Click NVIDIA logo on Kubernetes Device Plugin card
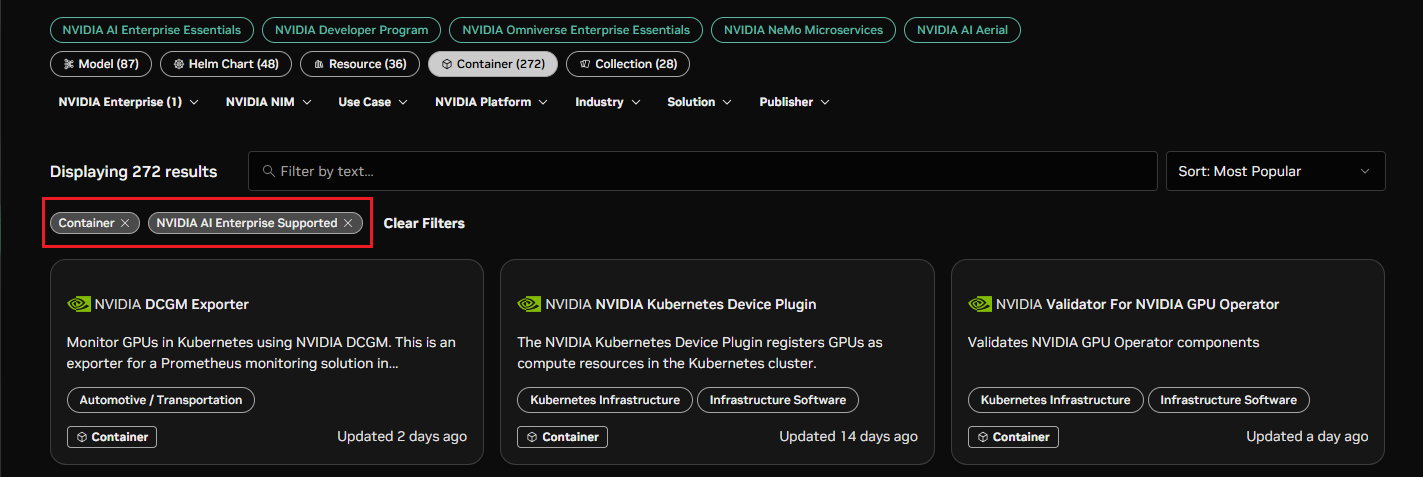Screen dimensions: 1423x477 click(x=529, y=304)
